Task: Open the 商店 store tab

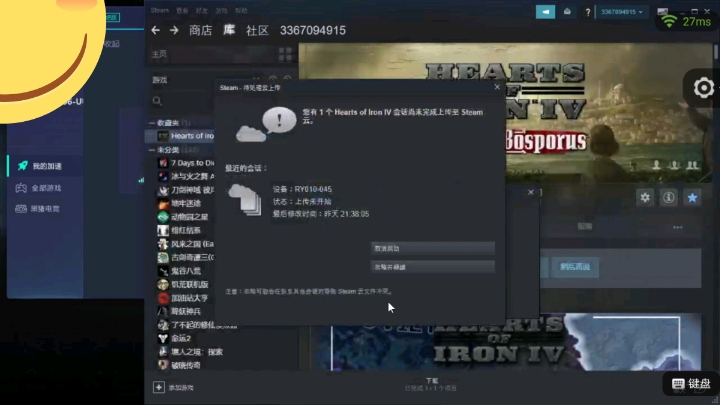Action: tap(201, 30)
